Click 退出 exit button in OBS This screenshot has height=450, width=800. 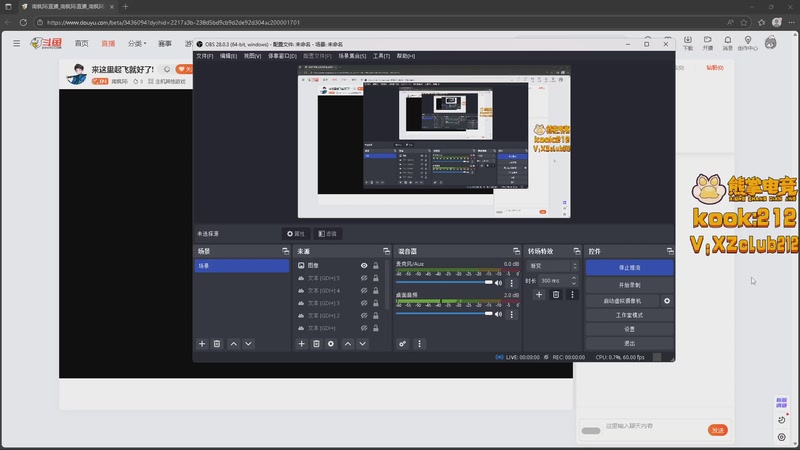click(x=630, y=343)
